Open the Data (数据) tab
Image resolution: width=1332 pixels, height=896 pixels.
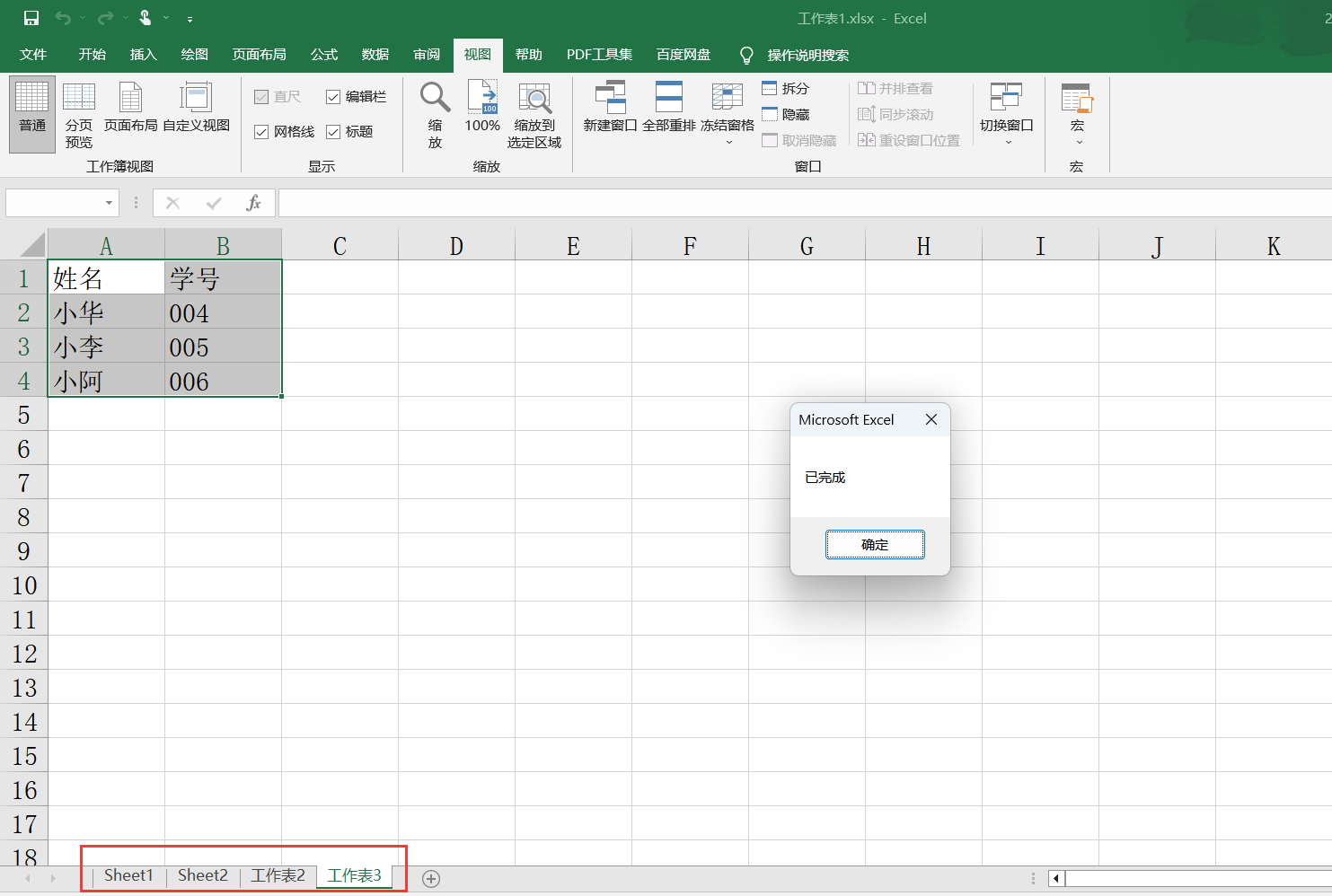[x=375, y=55]
